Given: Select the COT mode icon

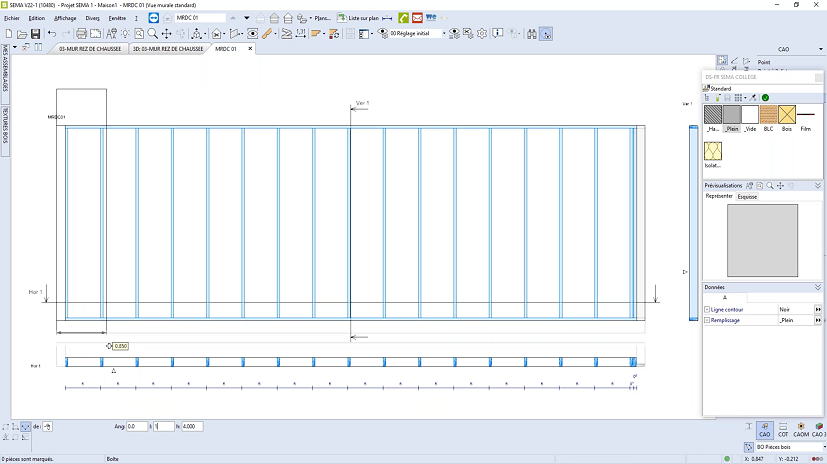Looking at the screenshot, I should tap(783, 429).
